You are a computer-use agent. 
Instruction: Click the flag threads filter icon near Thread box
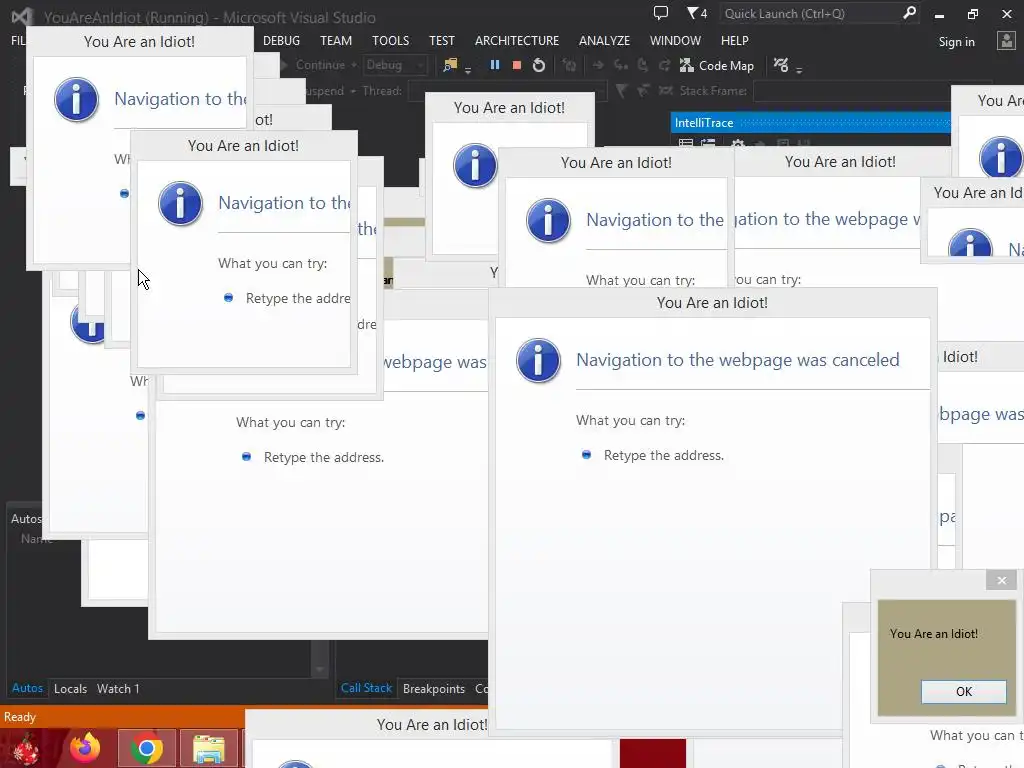pyautogui.click(x=621, y=91)
